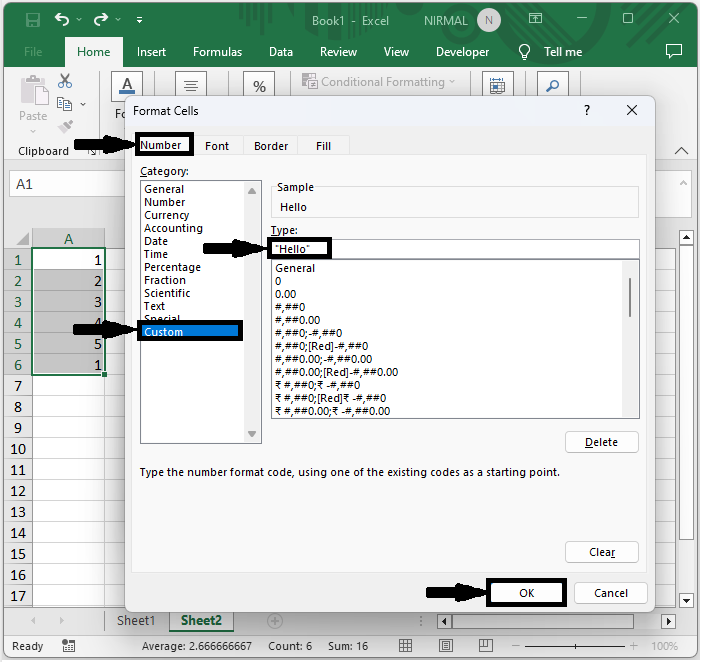This screenshot has height=662, width=701.
Task: Choose Percentage in the Category list
Action: click(172, 267)
